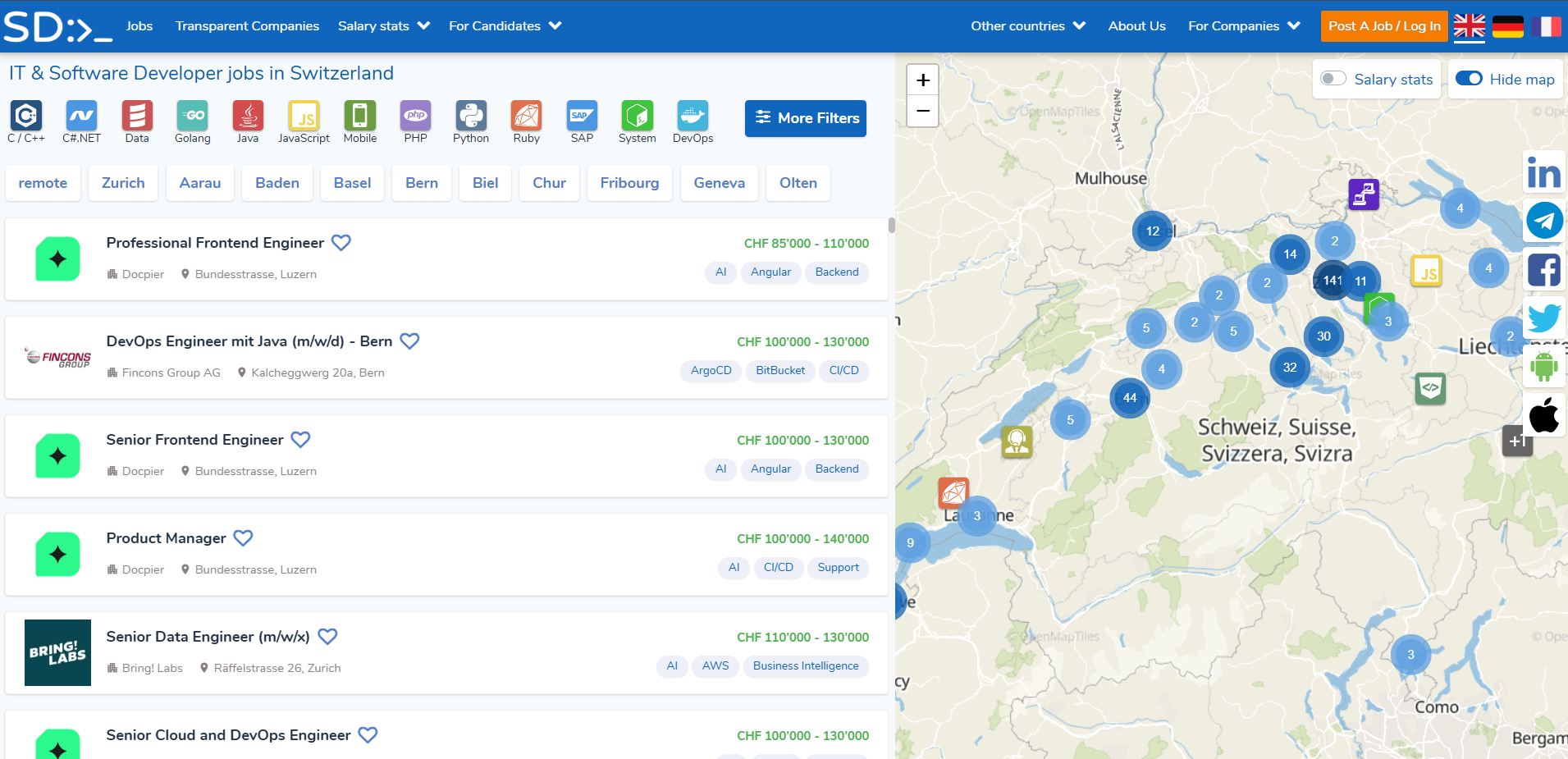Choose the Golang category icon
The height and width of the screenshot is (759, 1568).
193,116
